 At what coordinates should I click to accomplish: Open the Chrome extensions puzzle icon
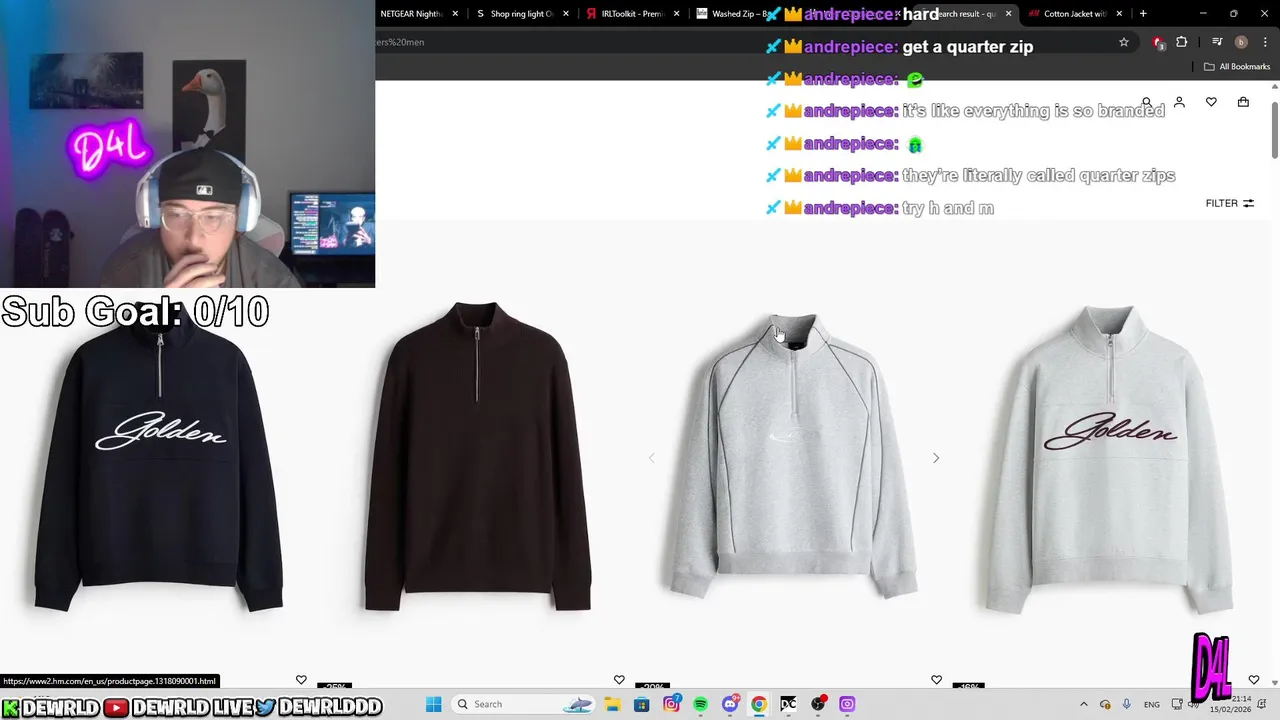[x=1181, y=42]
